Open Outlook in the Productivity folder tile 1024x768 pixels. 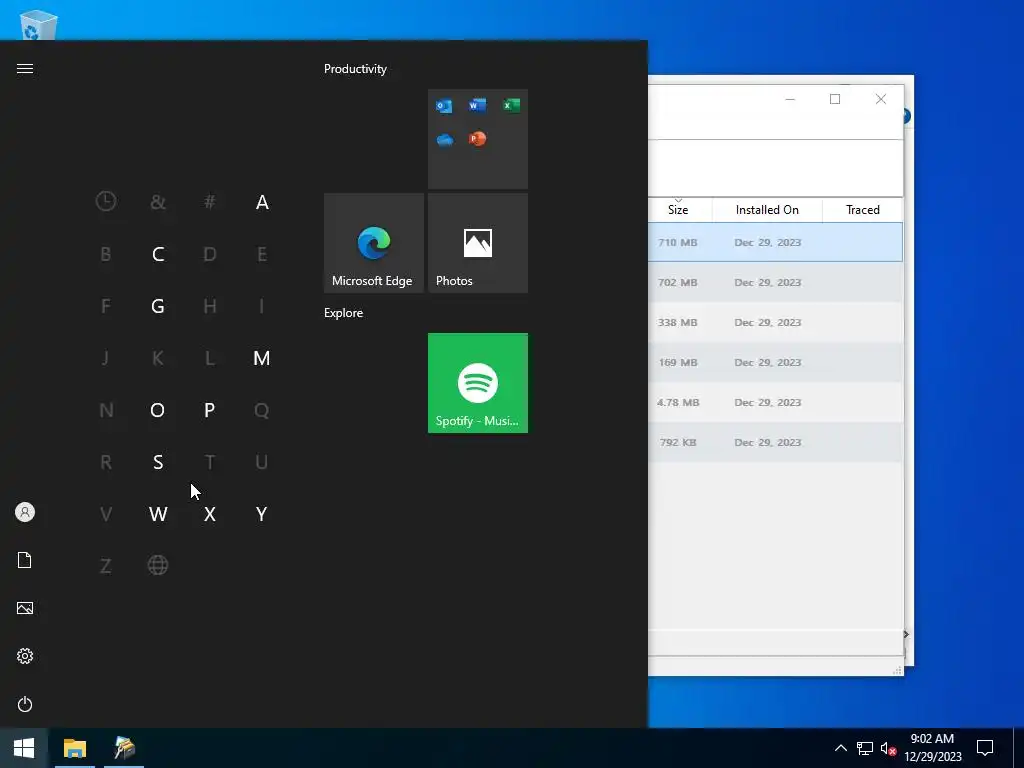(444, 105)
